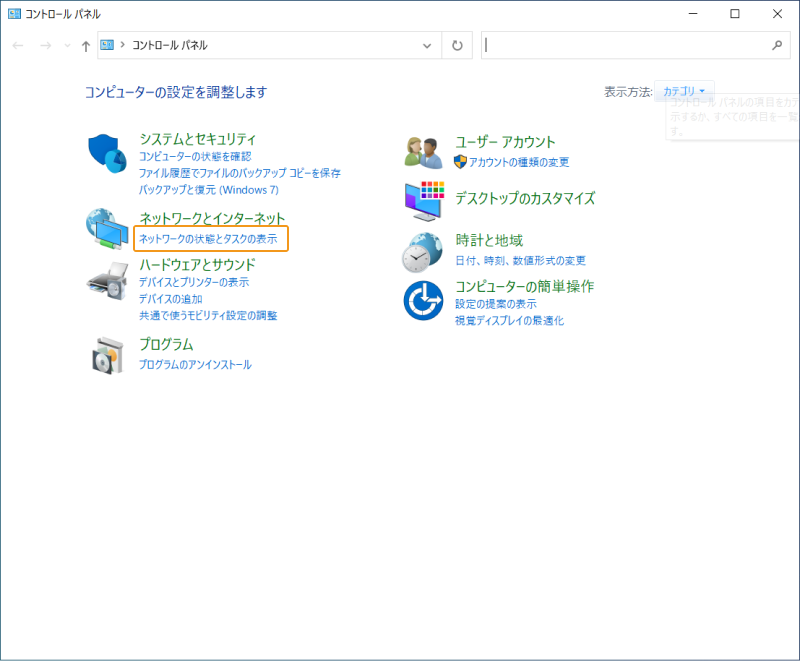Click the Refresh button beside address bar
The image size is (800, 661).
457,45
